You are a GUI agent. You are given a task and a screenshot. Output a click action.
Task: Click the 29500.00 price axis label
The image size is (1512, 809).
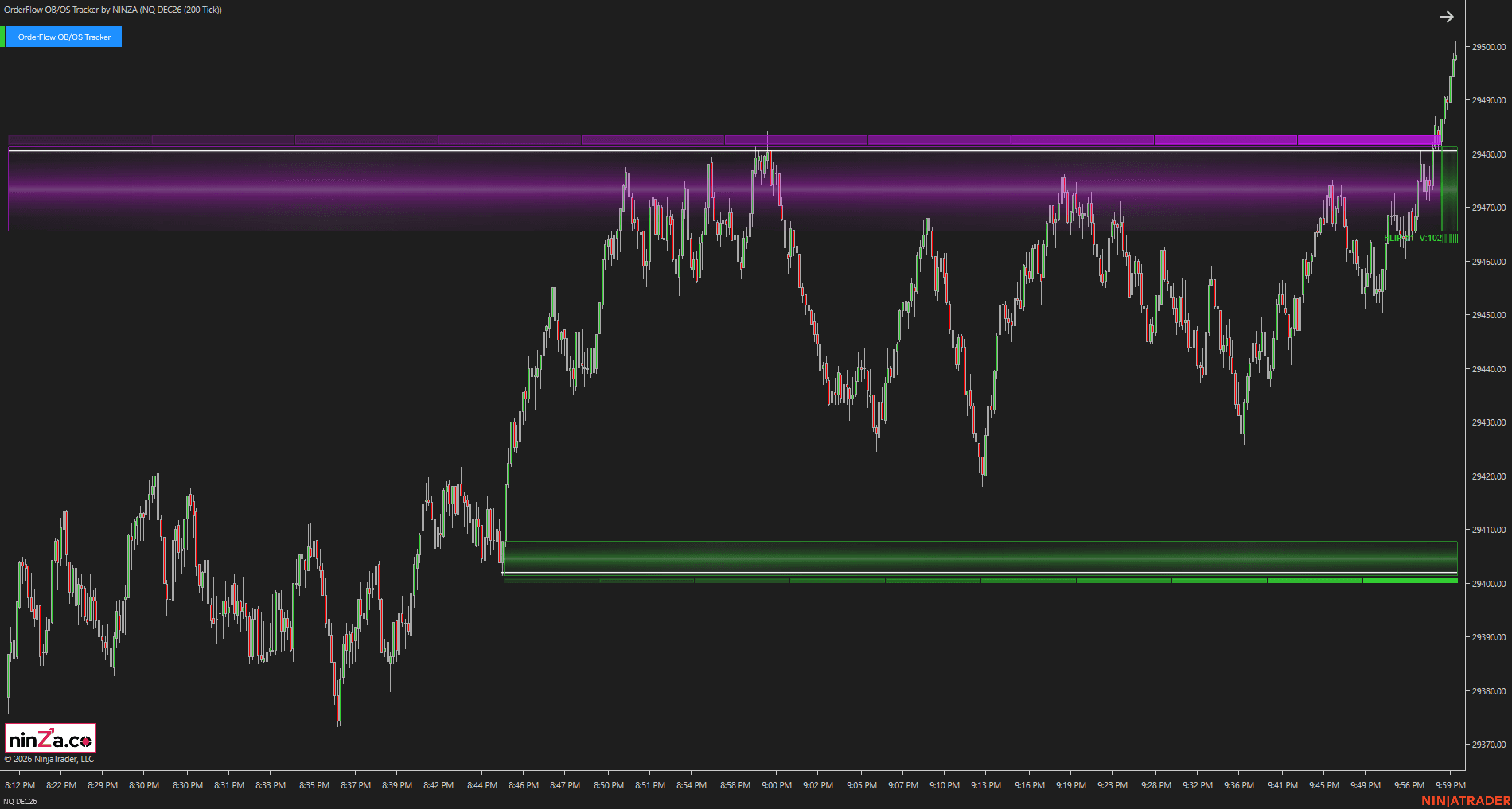coord(1488,47)
